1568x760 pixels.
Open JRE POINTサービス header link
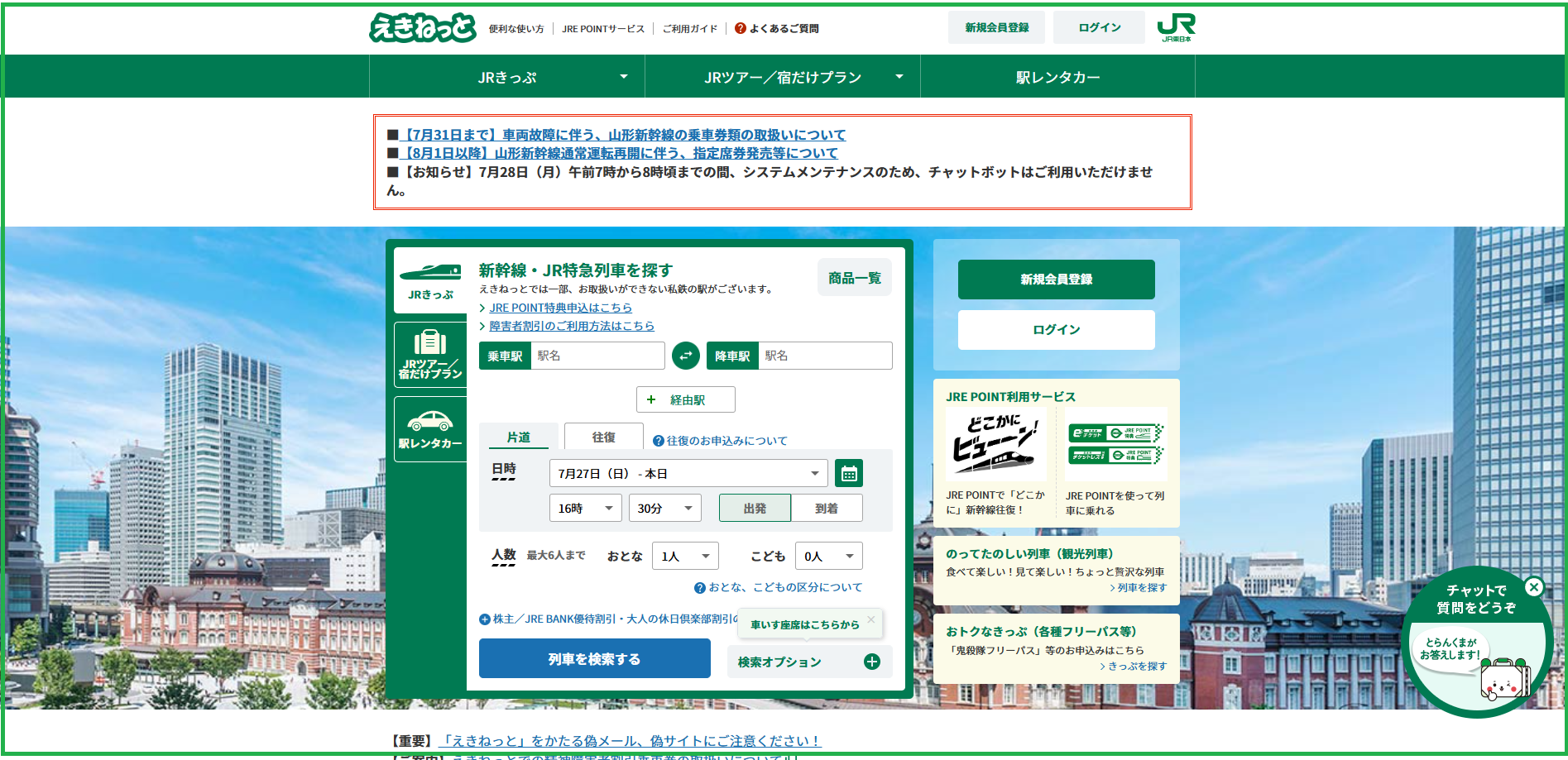point(603,28)
